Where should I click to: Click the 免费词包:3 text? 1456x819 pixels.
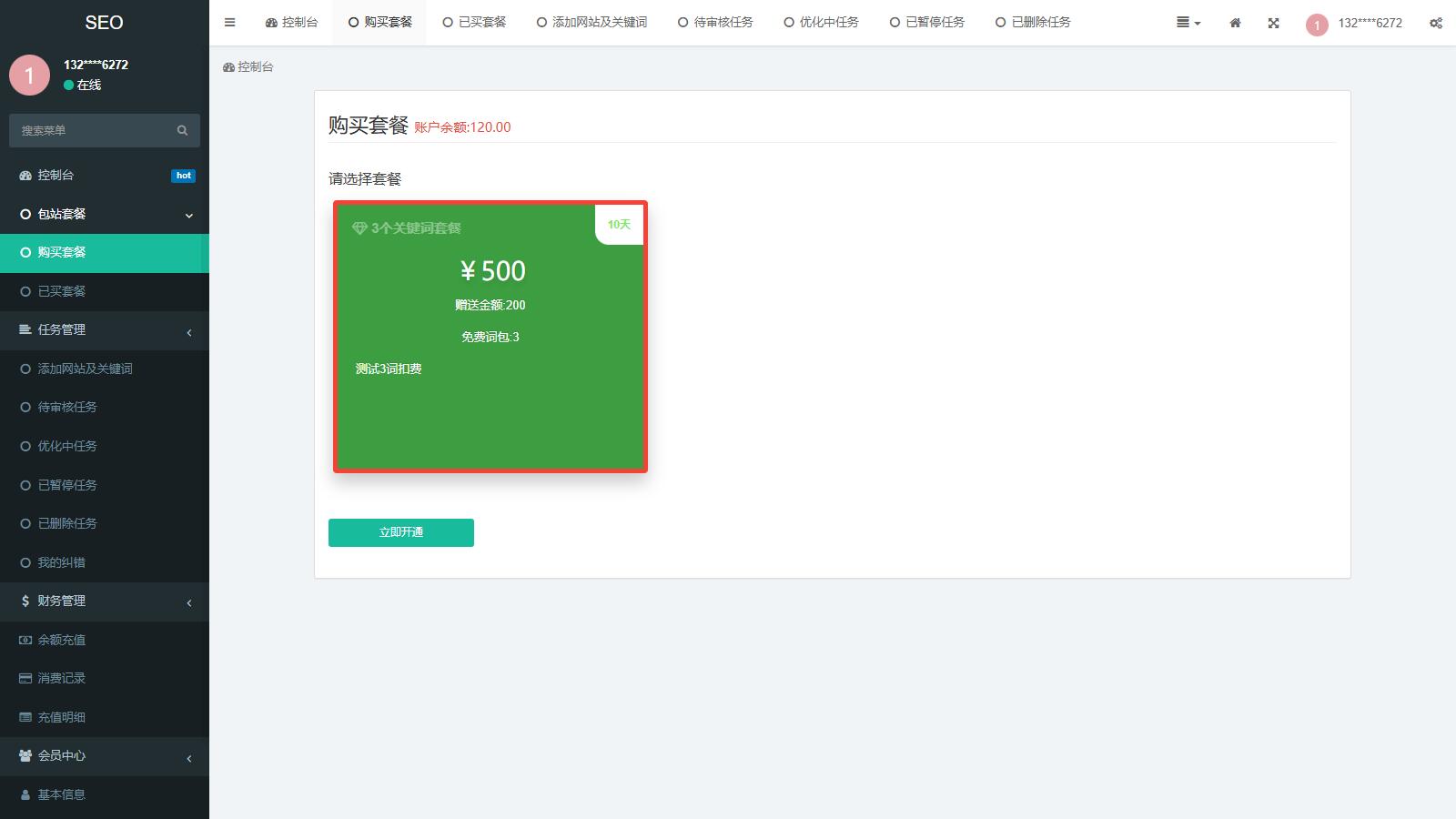[x=490, y=337]
